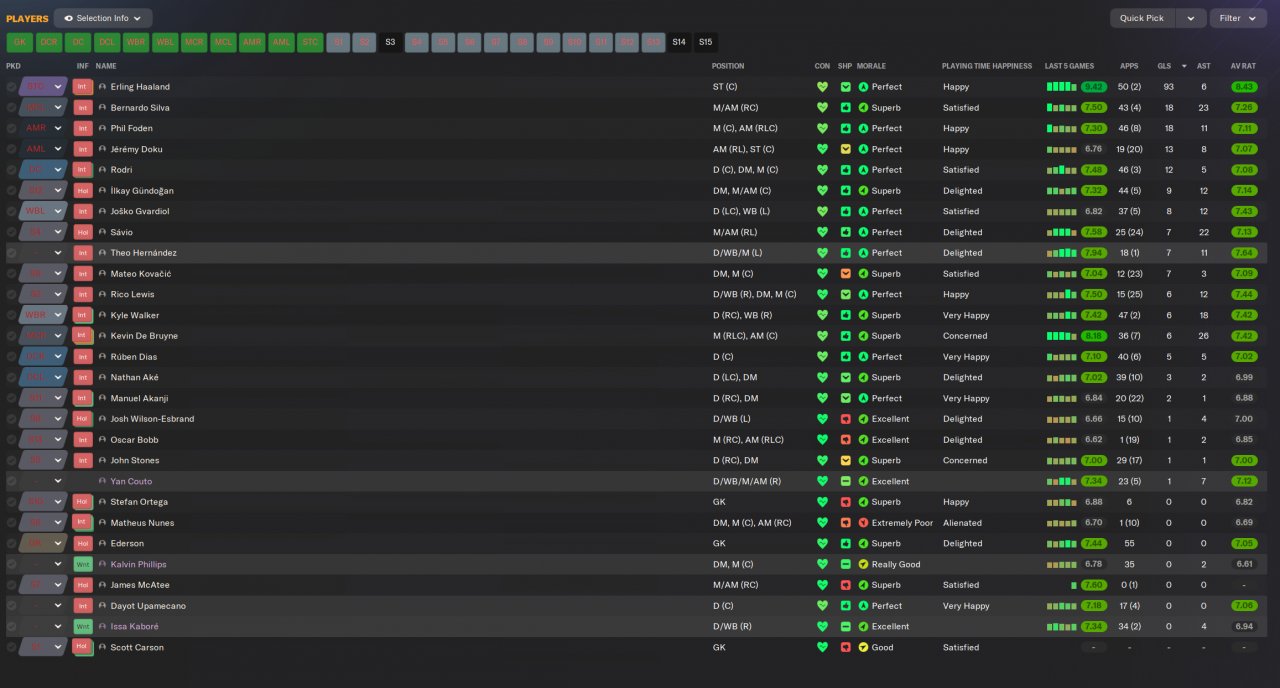Click Yan Couto's sharpness icon
Image resolution: width=1280 pixels, height=688 pixels.
(x=846, y=482)
